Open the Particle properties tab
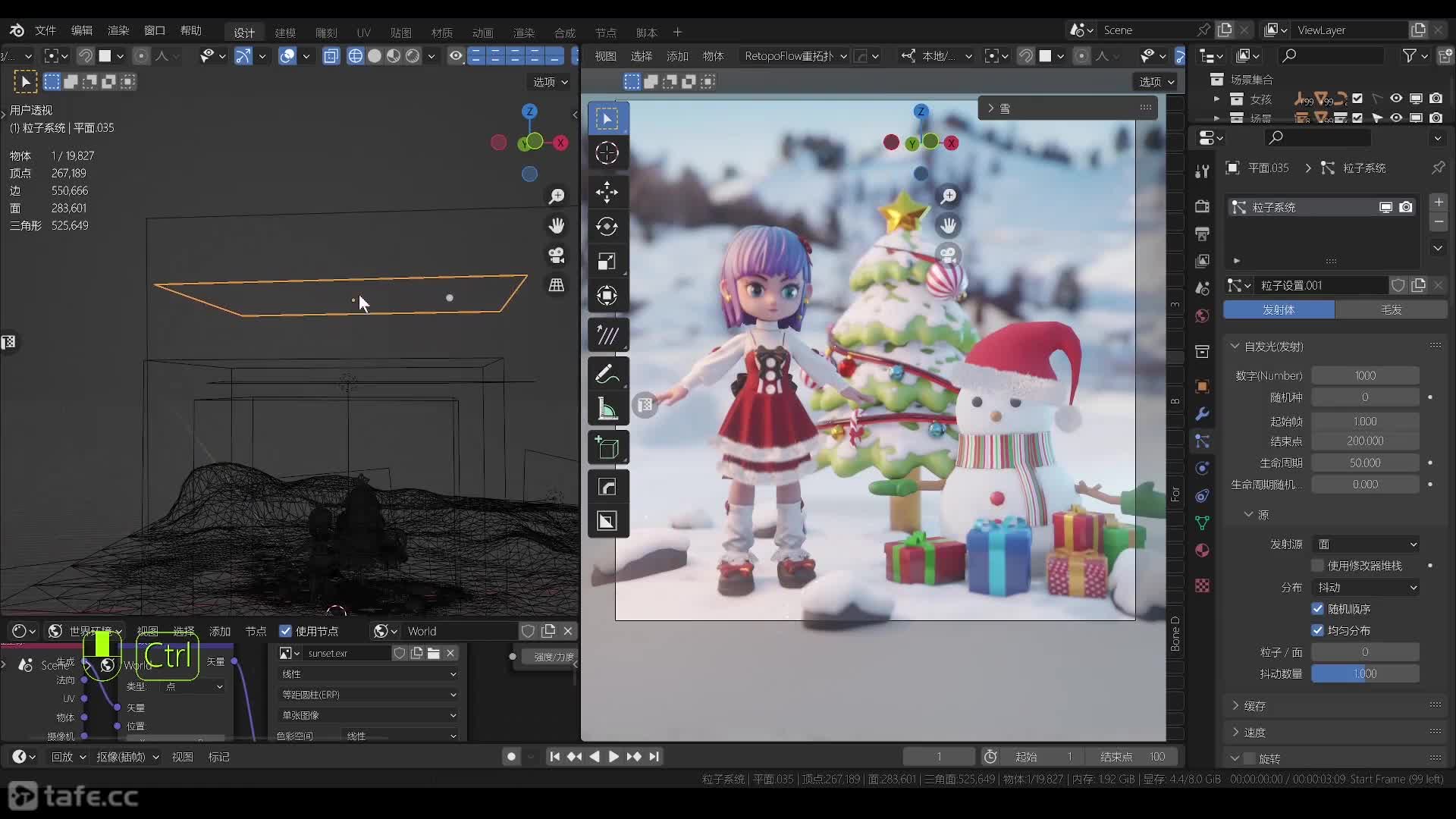Viewport: 1456px width, 819px height. coord(1202,441)
